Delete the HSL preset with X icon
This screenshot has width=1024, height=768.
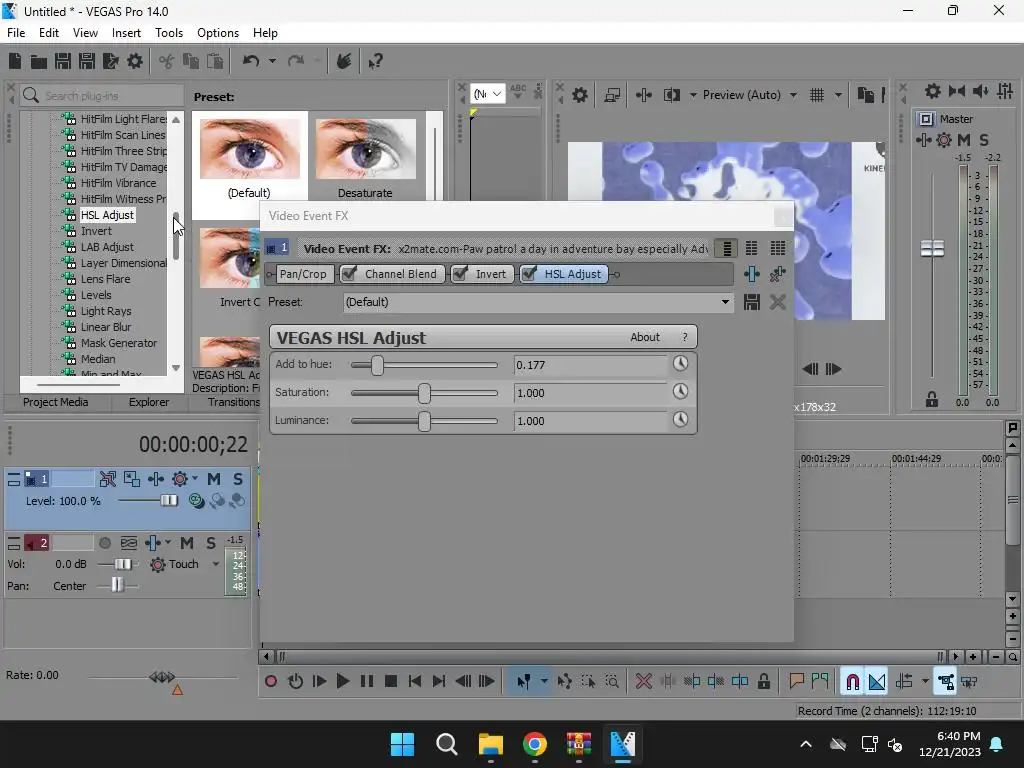[x=777, y=302]
